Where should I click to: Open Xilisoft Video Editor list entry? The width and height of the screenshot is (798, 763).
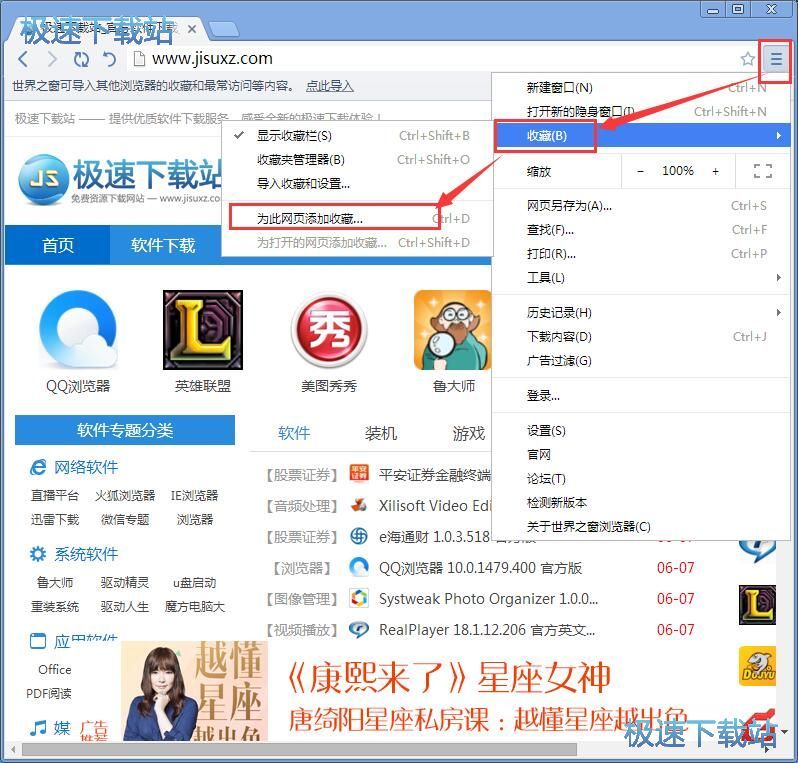[x=435, y=506]
